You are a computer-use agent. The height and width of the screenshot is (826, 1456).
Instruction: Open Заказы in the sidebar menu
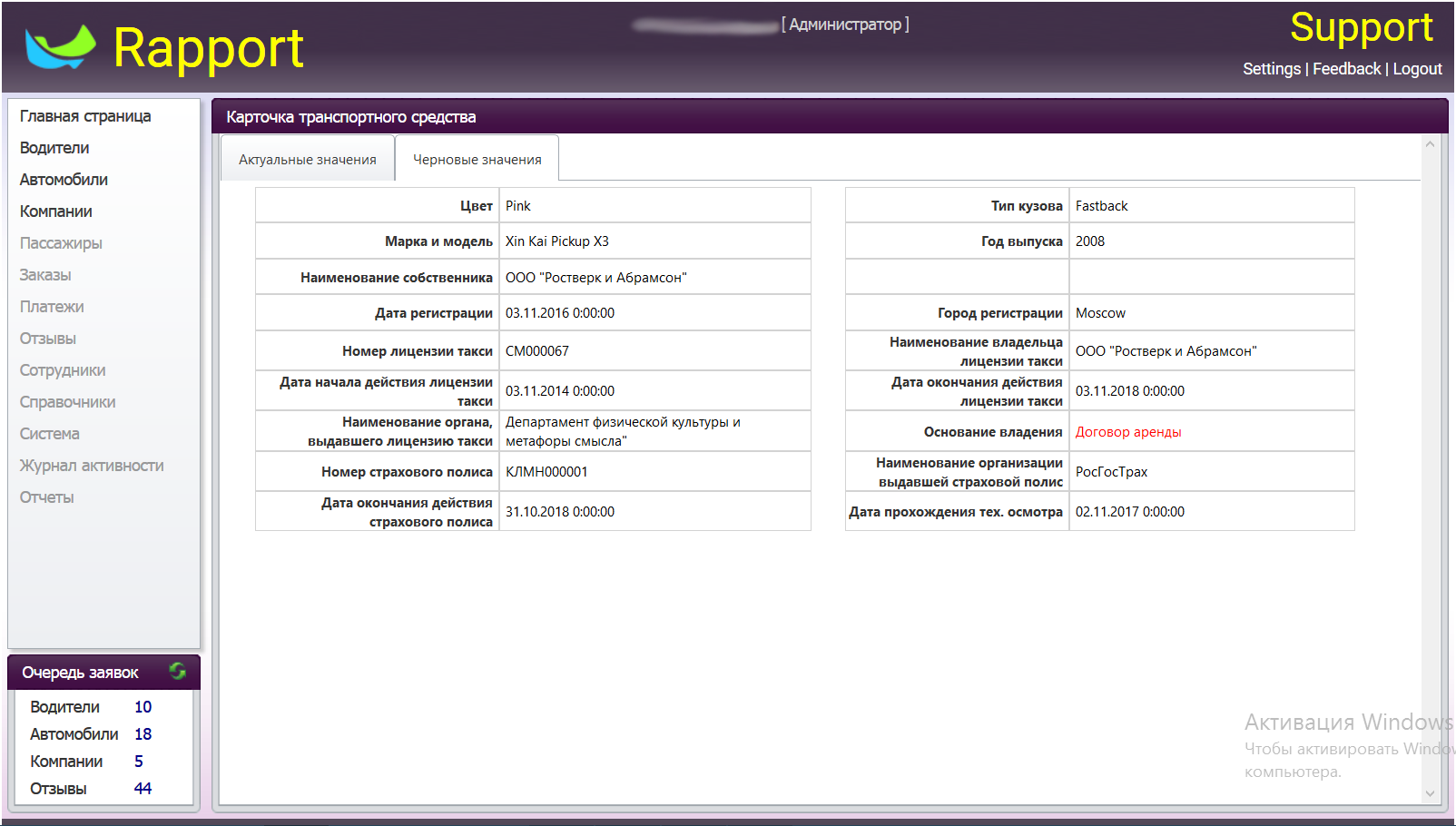tap(45, 275)
